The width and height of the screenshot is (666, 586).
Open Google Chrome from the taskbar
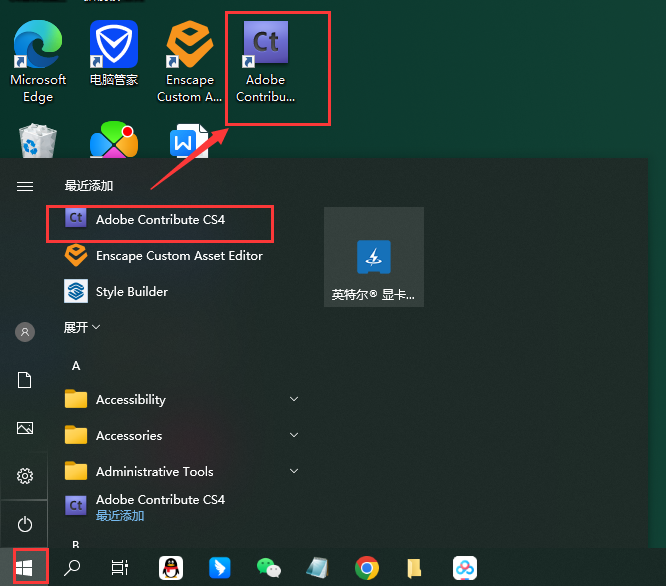tap(367, 568)
